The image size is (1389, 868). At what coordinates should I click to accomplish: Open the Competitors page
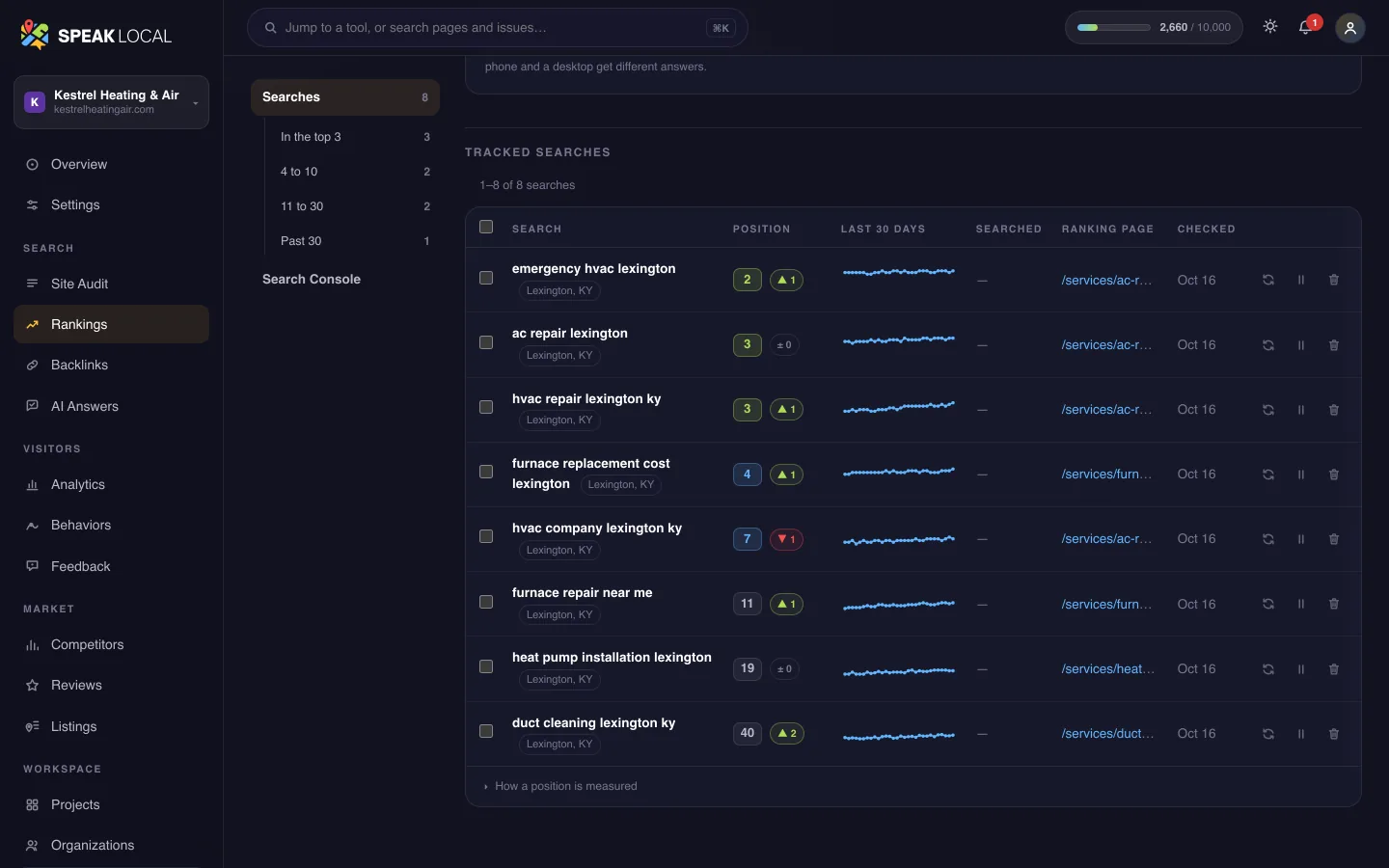tap(111, 644)
